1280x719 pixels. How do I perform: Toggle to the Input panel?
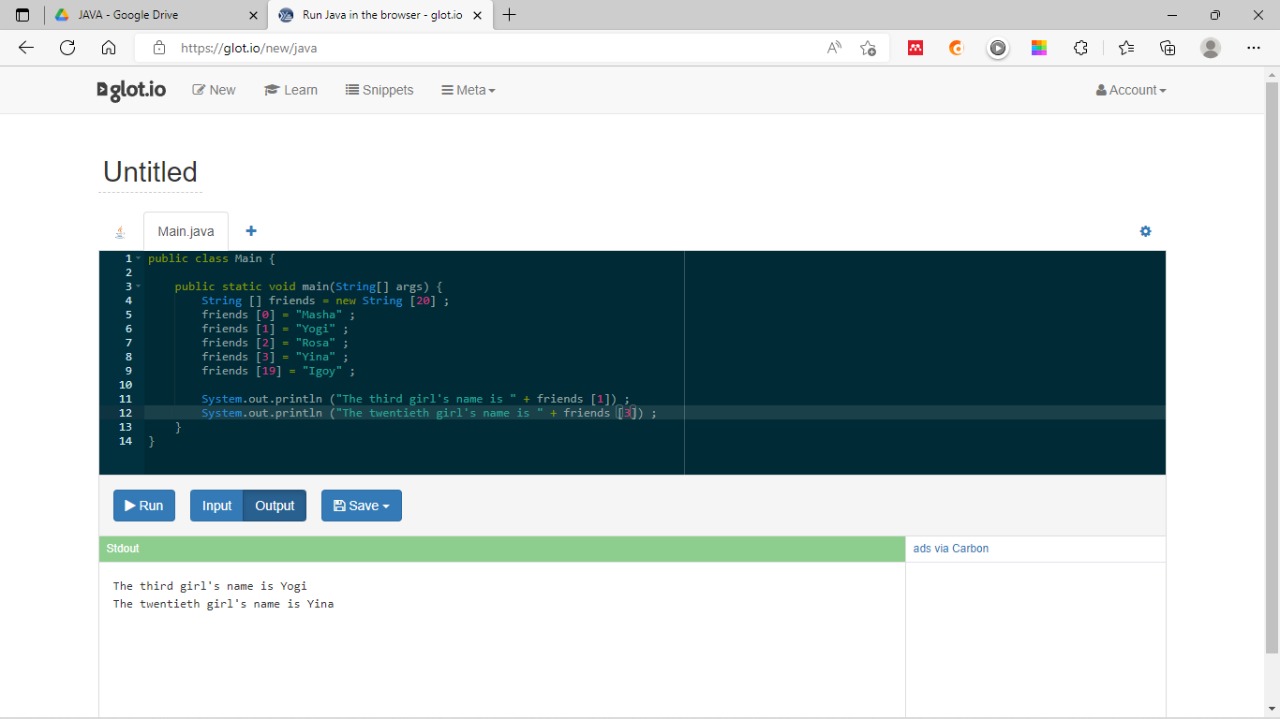coord(216,506)
